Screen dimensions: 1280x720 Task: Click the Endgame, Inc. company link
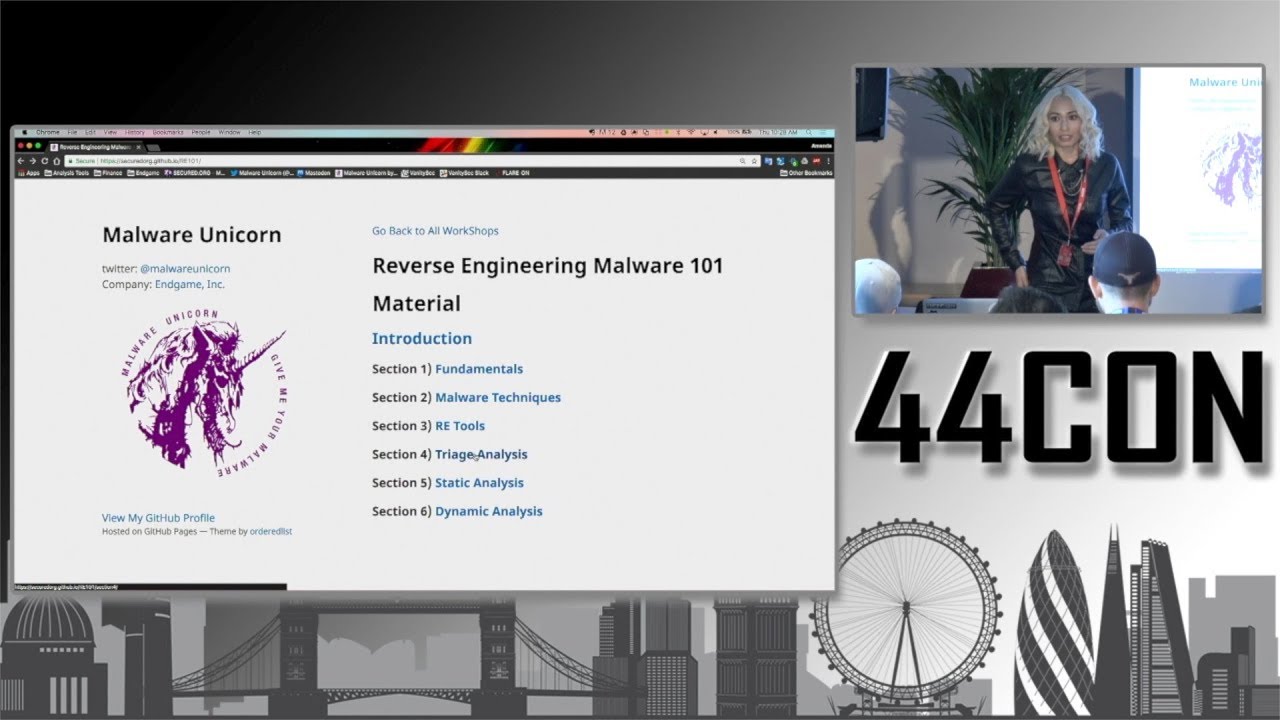190,284
